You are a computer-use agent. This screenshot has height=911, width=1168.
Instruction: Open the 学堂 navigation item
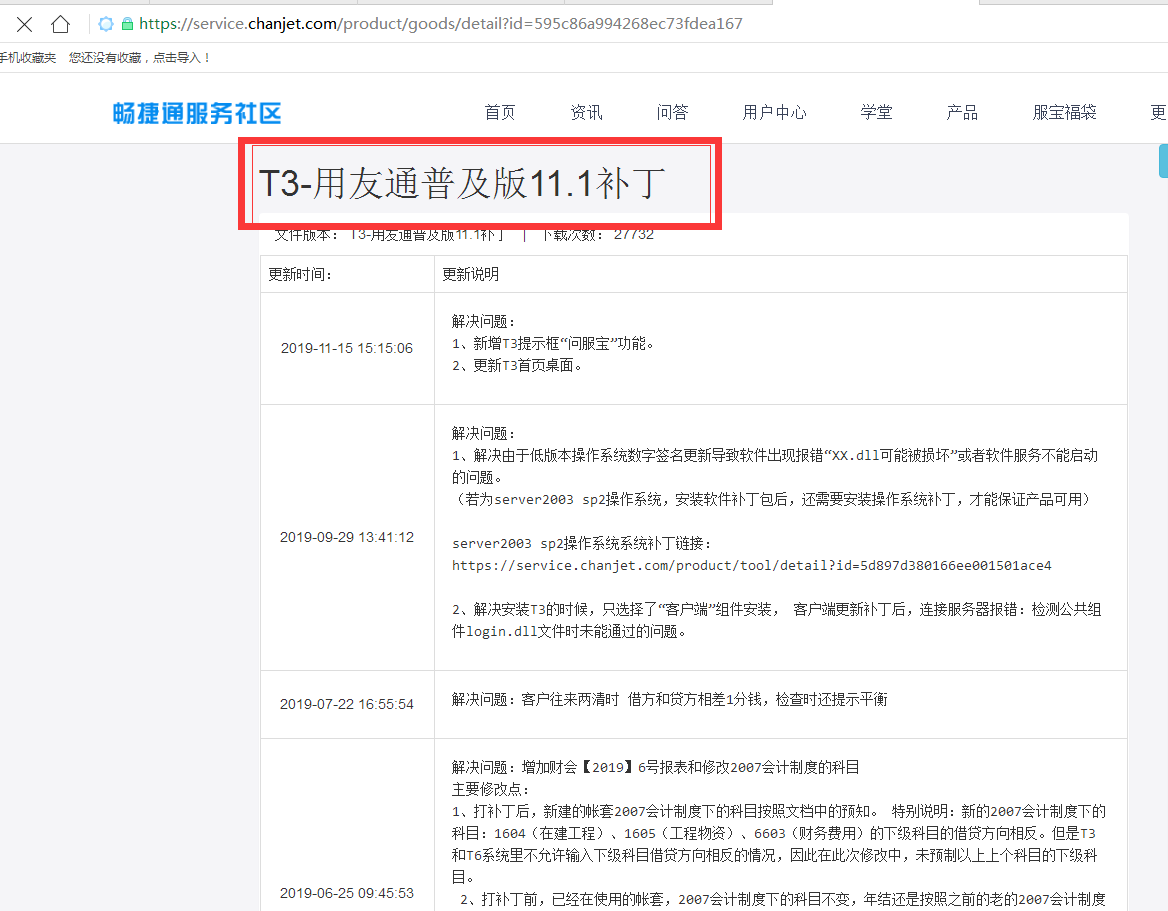point(877,112)
